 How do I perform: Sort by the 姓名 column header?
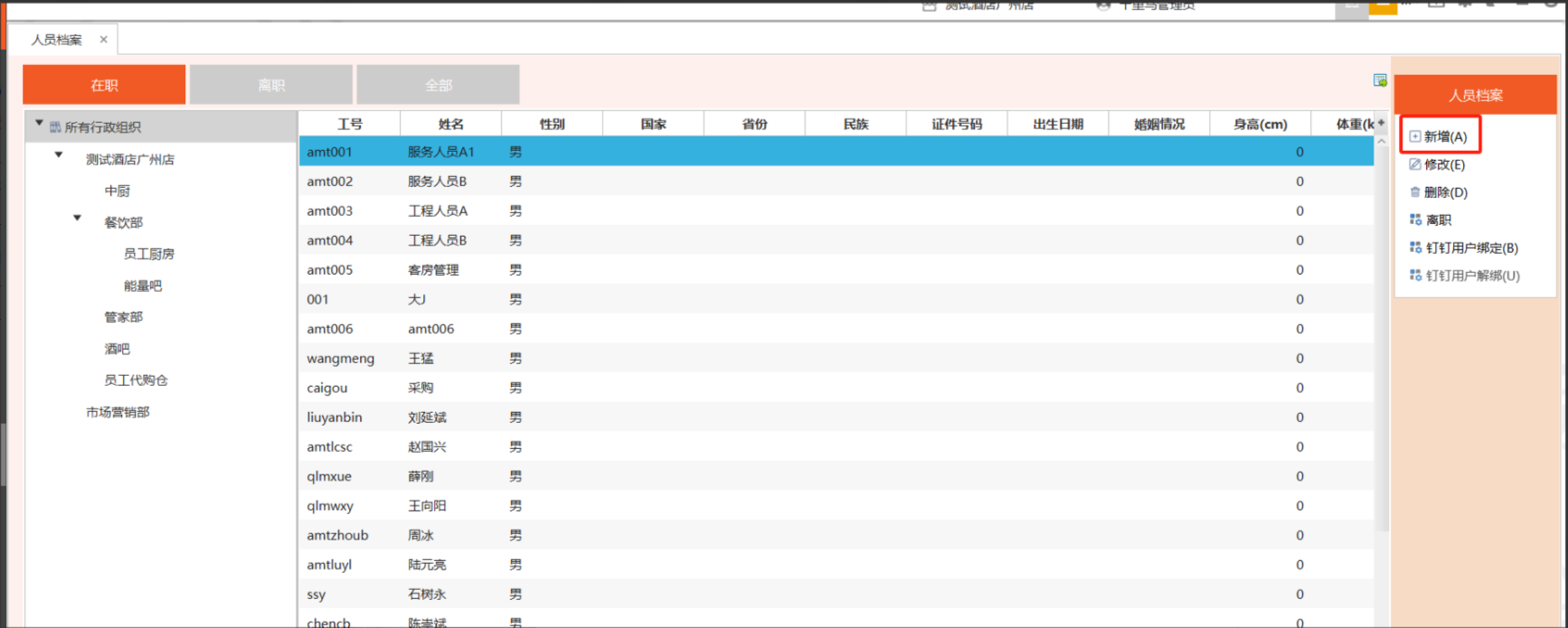pyautogui.click(x=450, y=124)
